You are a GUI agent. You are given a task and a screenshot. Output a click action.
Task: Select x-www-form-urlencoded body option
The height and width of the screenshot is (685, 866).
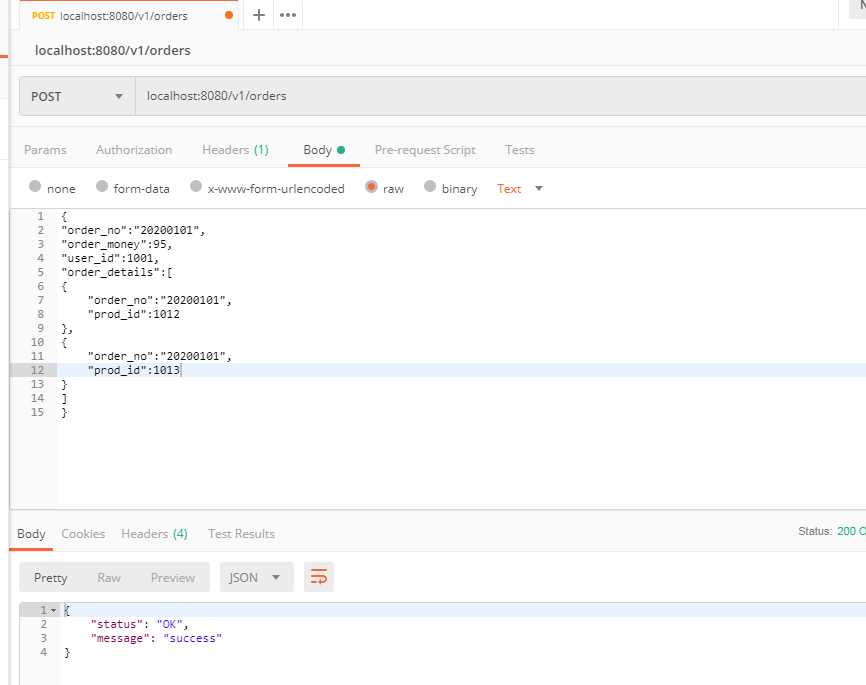(195, 187)
